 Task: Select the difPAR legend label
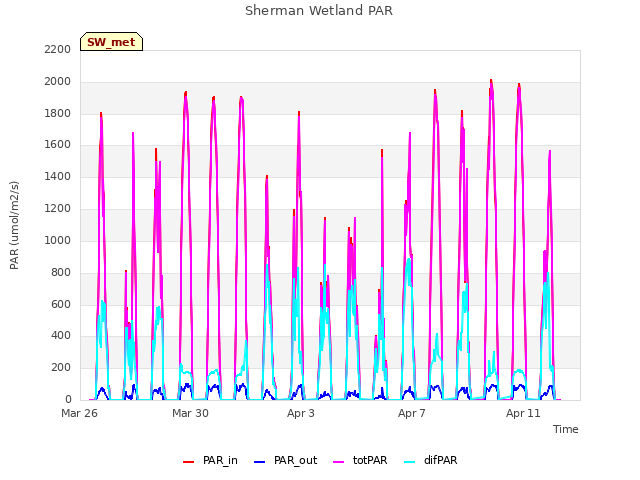[440, 460]
